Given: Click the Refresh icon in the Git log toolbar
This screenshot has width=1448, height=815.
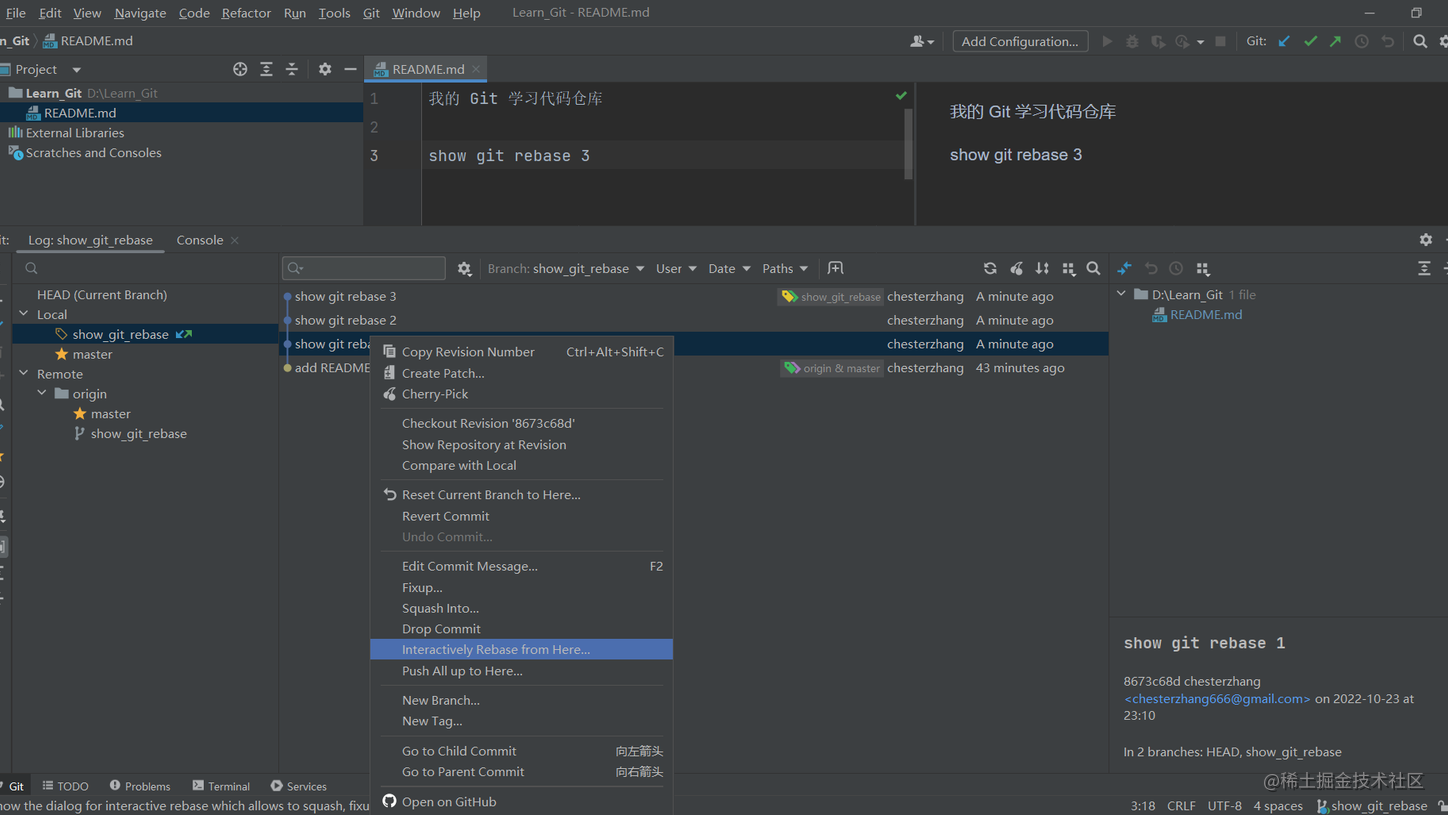Looking at the screenshot, I should (x=989, y=268).
